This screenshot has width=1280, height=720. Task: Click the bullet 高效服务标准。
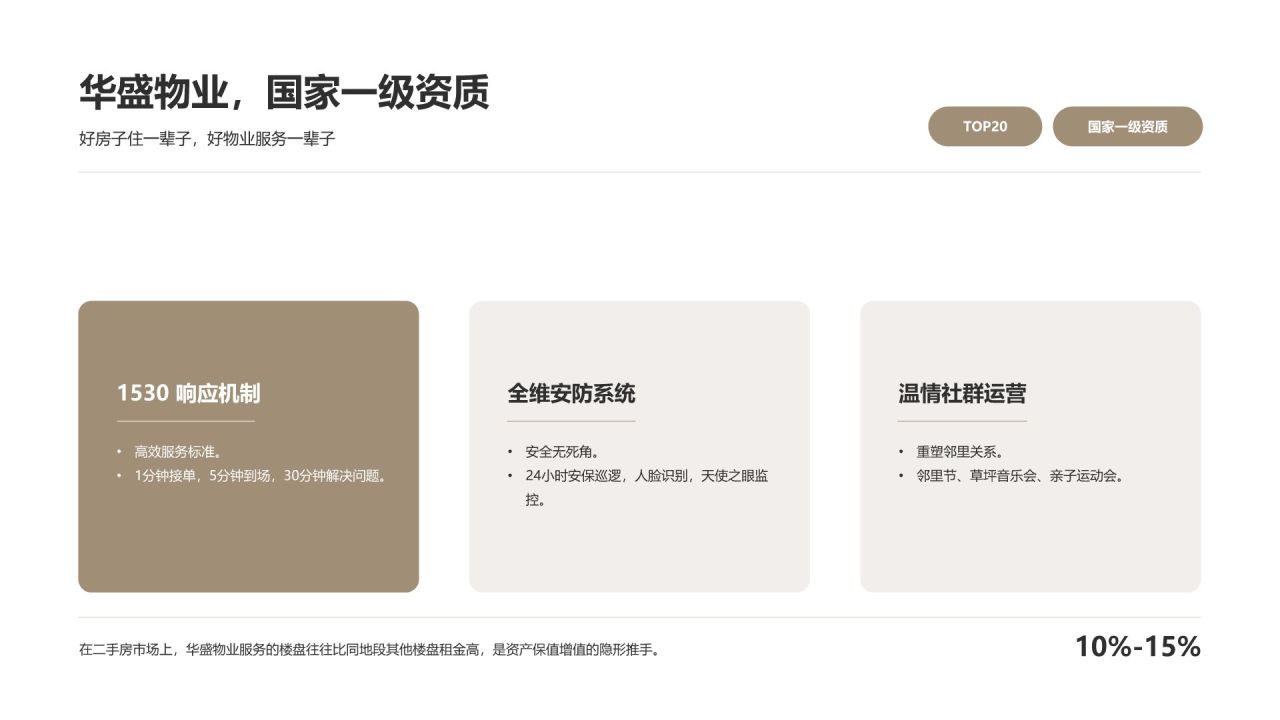tap(178, 452)
